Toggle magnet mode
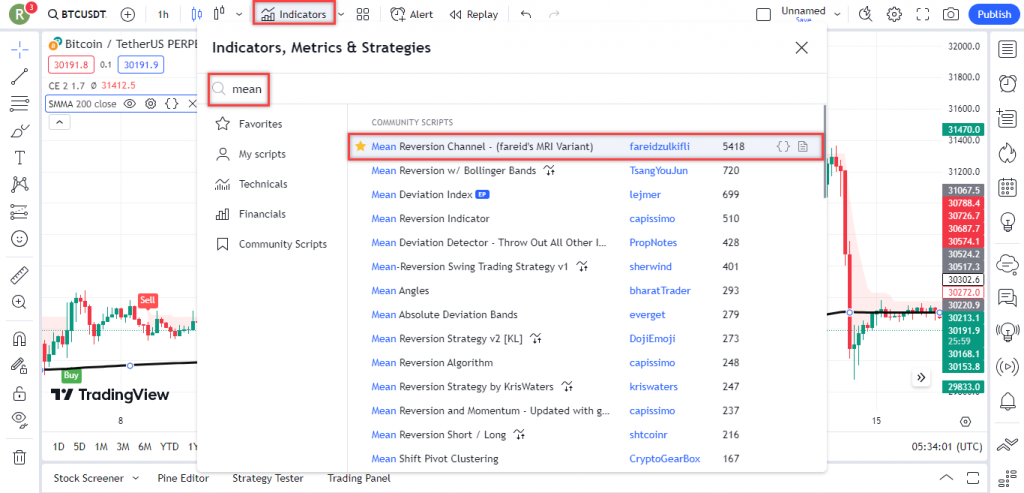 (x=20, y=339)
